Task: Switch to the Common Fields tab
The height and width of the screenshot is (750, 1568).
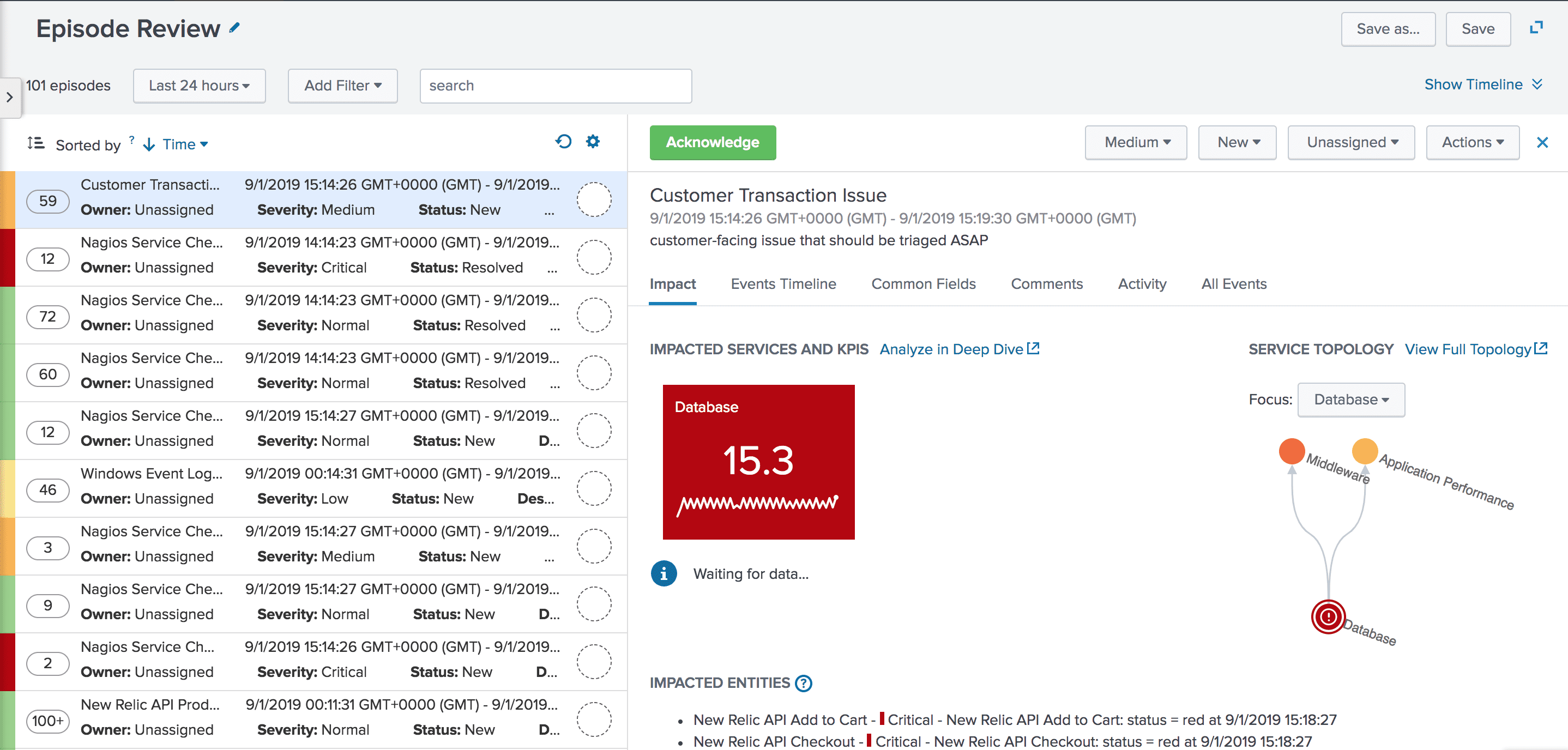Action: point(924,285)
